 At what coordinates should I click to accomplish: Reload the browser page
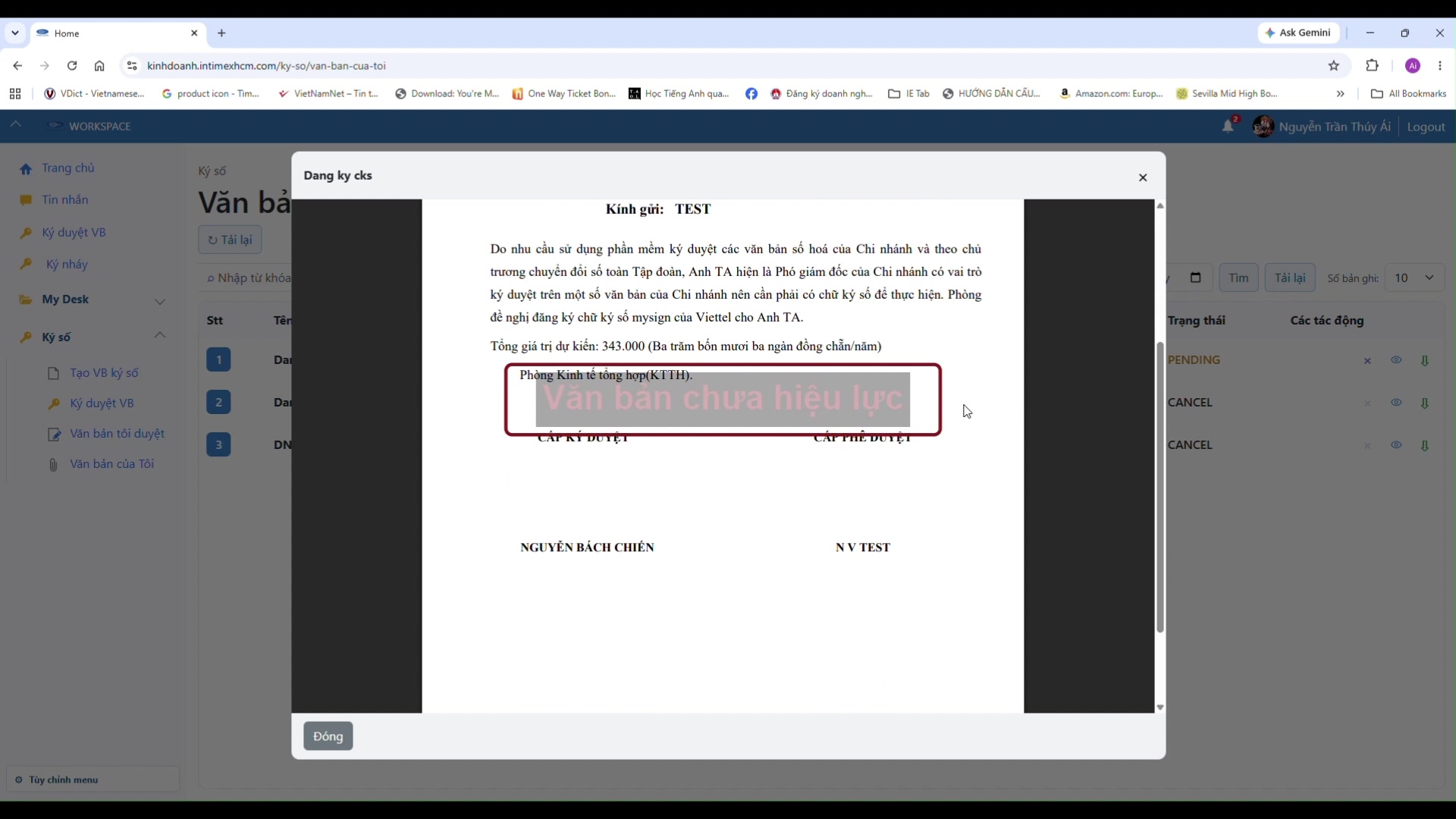[72, 66]
